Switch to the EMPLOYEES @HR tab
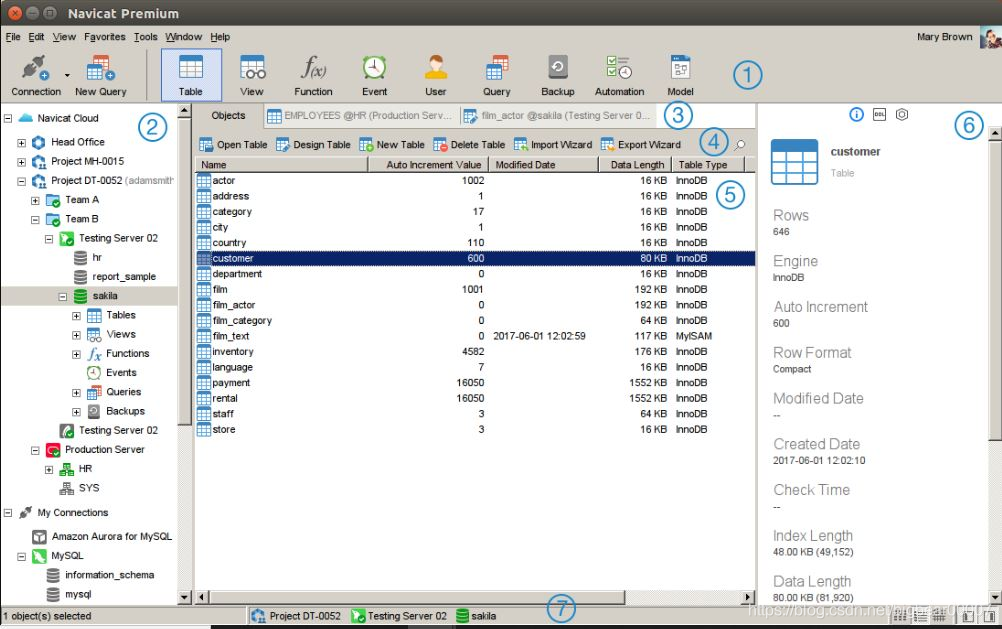The height and width of the screenshot is (629, 1002). pos(360,116)
